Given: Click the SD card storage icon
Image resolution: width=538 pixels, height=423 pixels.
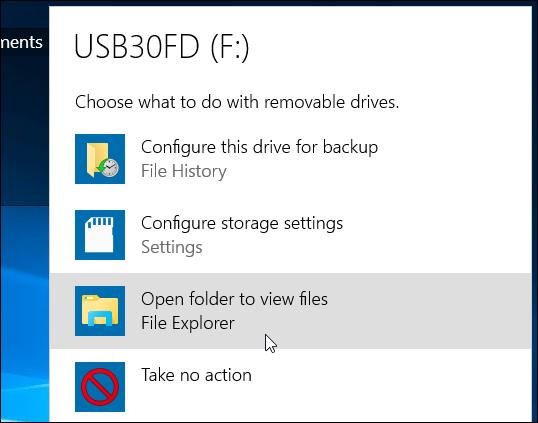Looking at the screenshot, I should click(100, 235).
